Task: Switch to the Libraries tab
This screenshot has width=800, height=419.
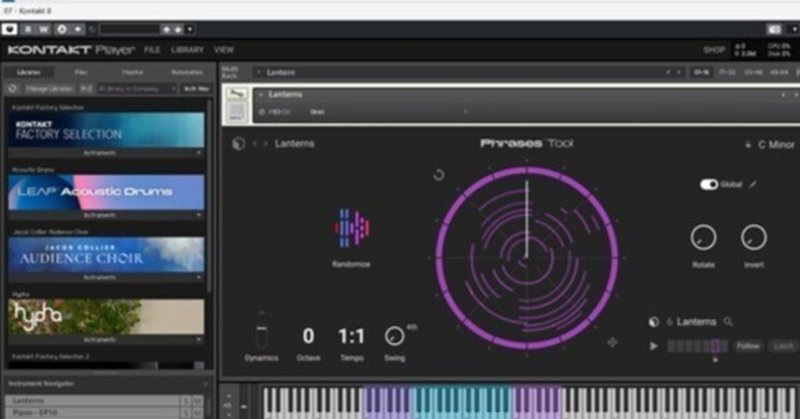Action: tap(29, 72)
